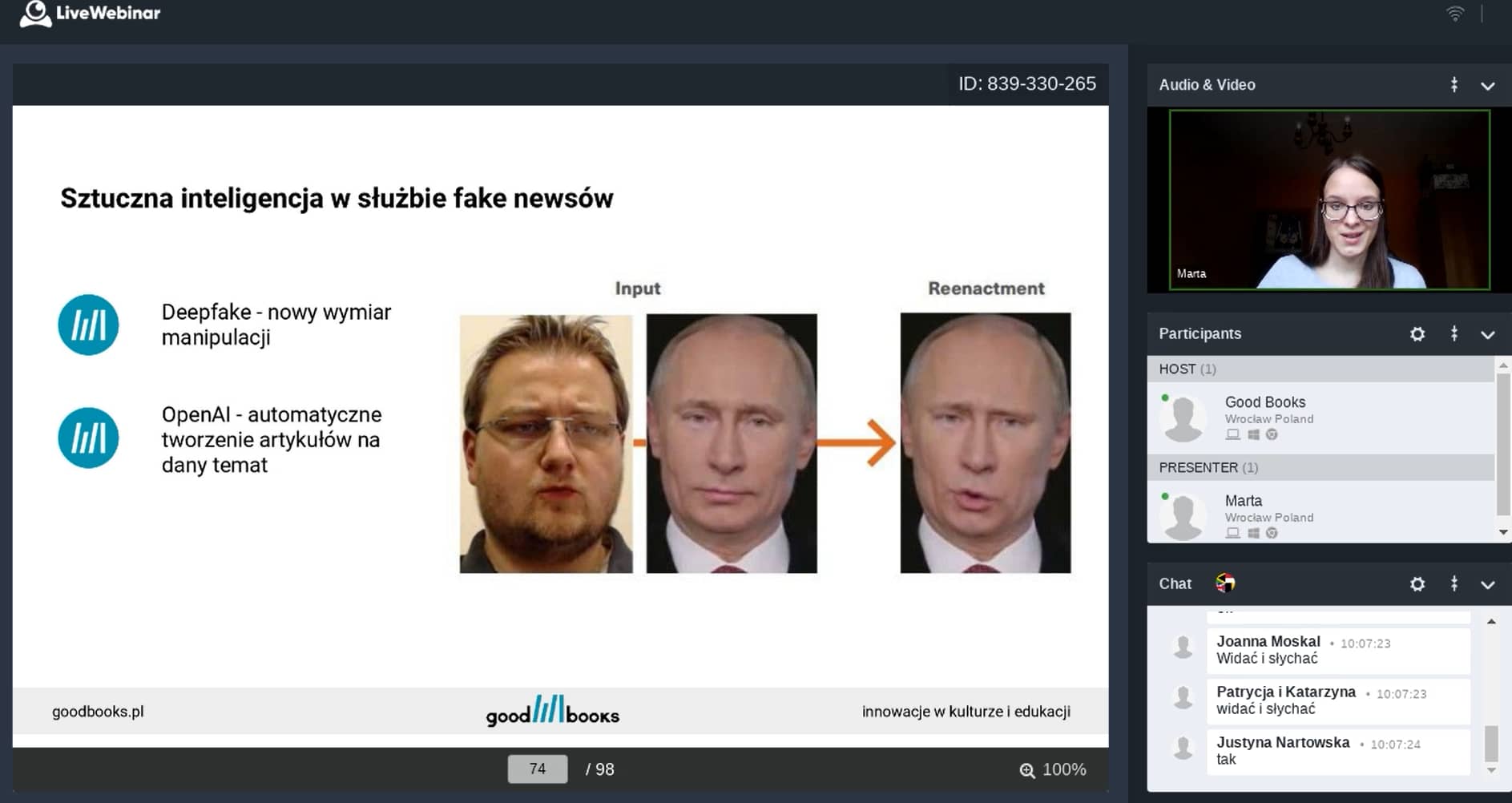Click Marta's laptop device icon
1512x803 pixels.
point(1233,533)
